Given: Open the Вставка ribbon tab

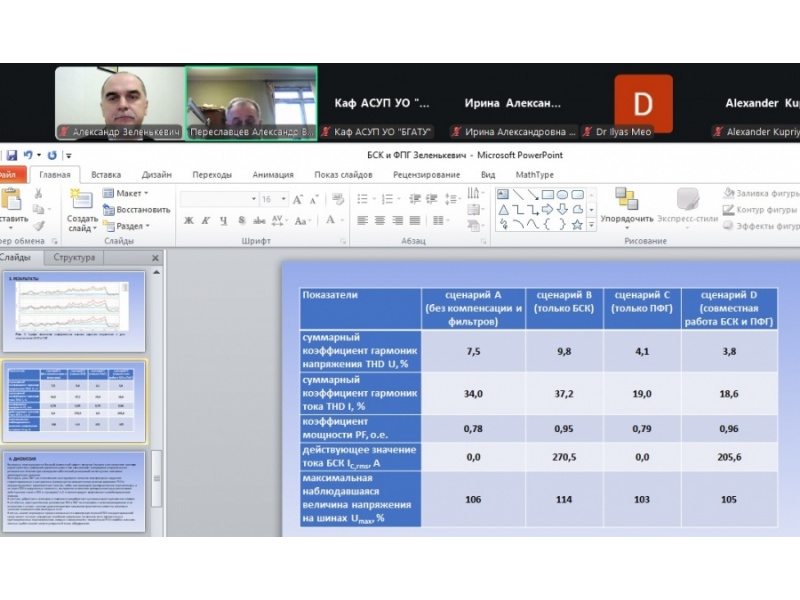Looking at the screenshot, I should coord(106,174).
